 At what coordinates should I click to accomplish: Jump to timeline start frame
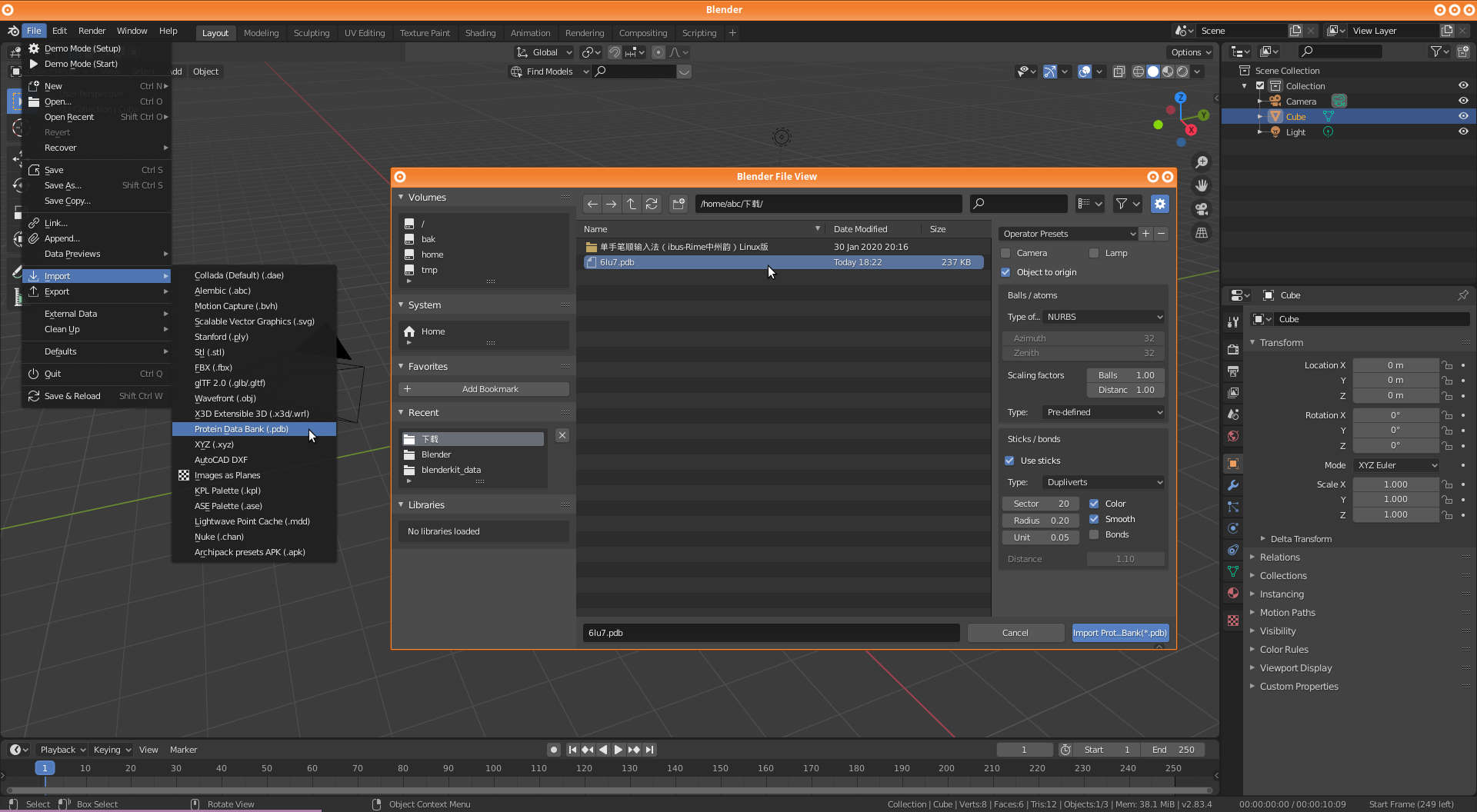click(x=572, y=750)
